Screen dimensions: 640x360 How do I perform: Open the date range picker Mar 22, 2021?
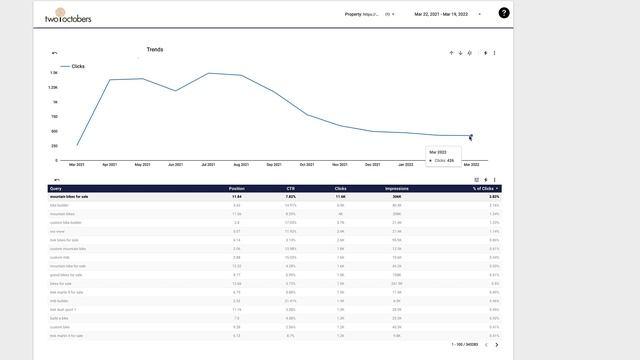tap(441, 14)
